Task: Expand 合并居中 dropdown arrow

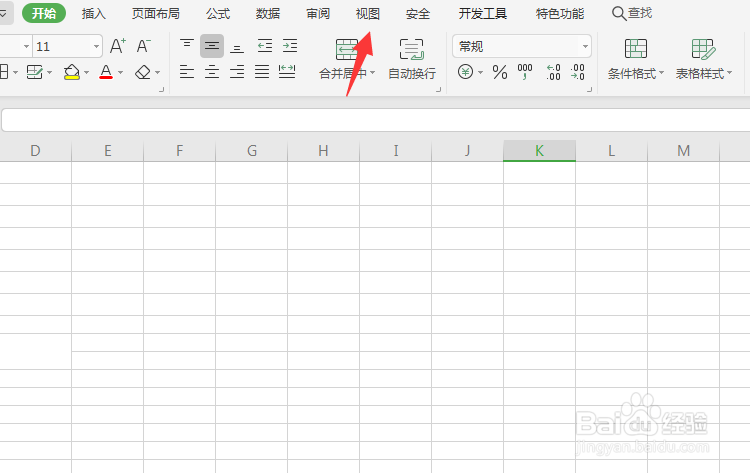Action: 373,73
